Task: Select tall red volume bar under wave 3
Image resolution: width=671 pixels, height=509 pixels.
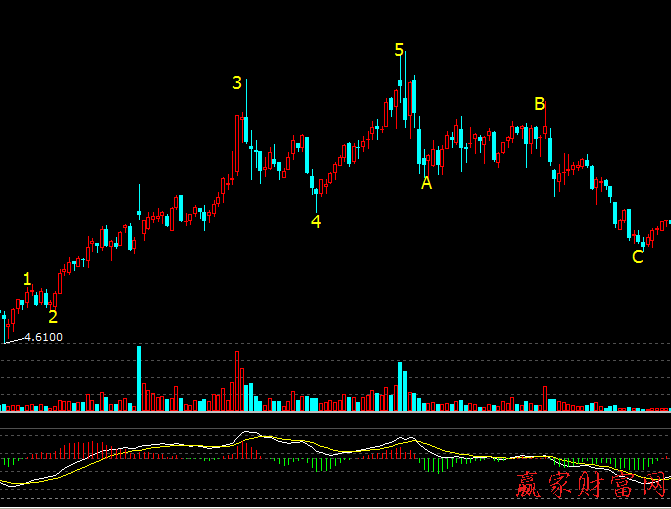Action: point(238,380)
